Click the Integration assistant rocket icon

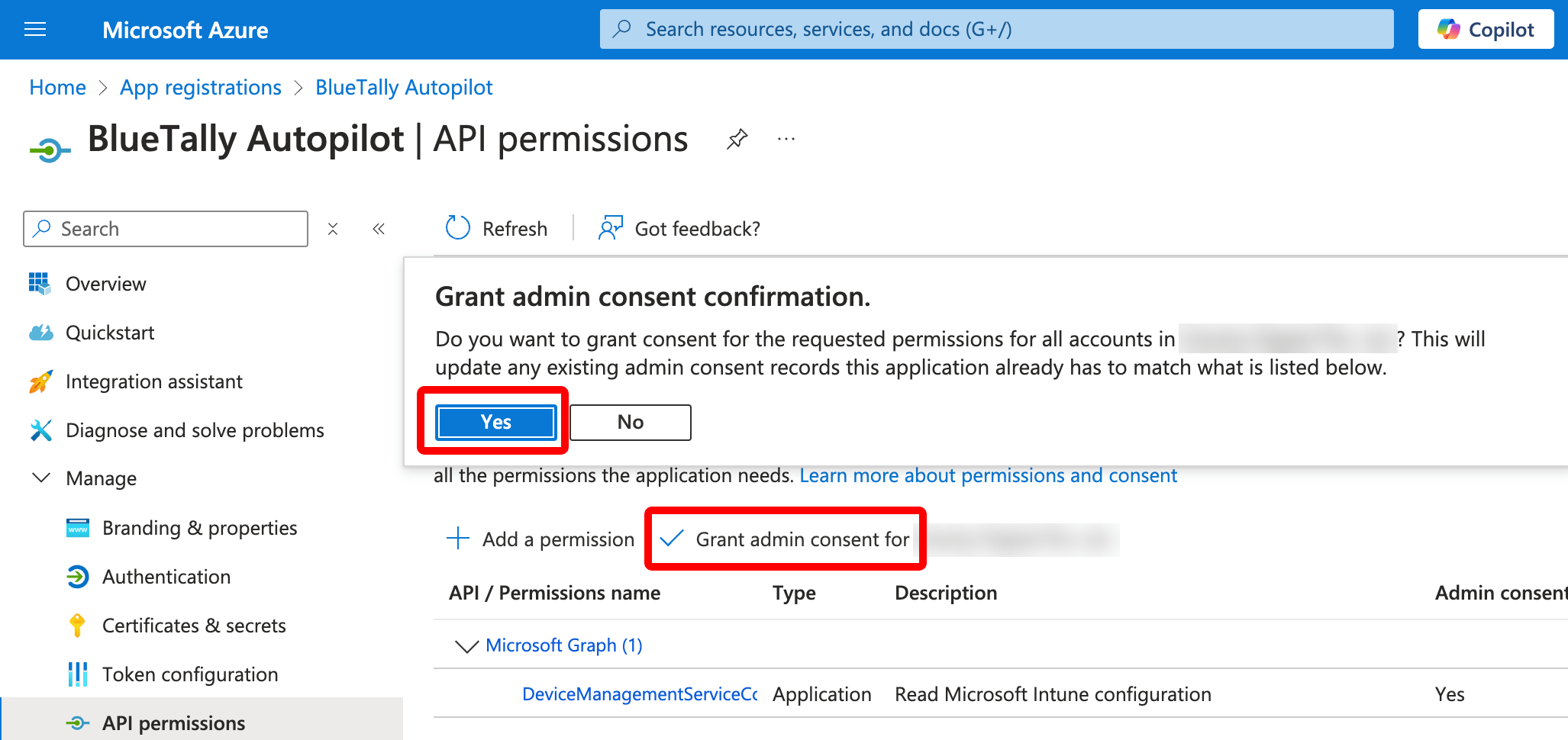point(40,381)
